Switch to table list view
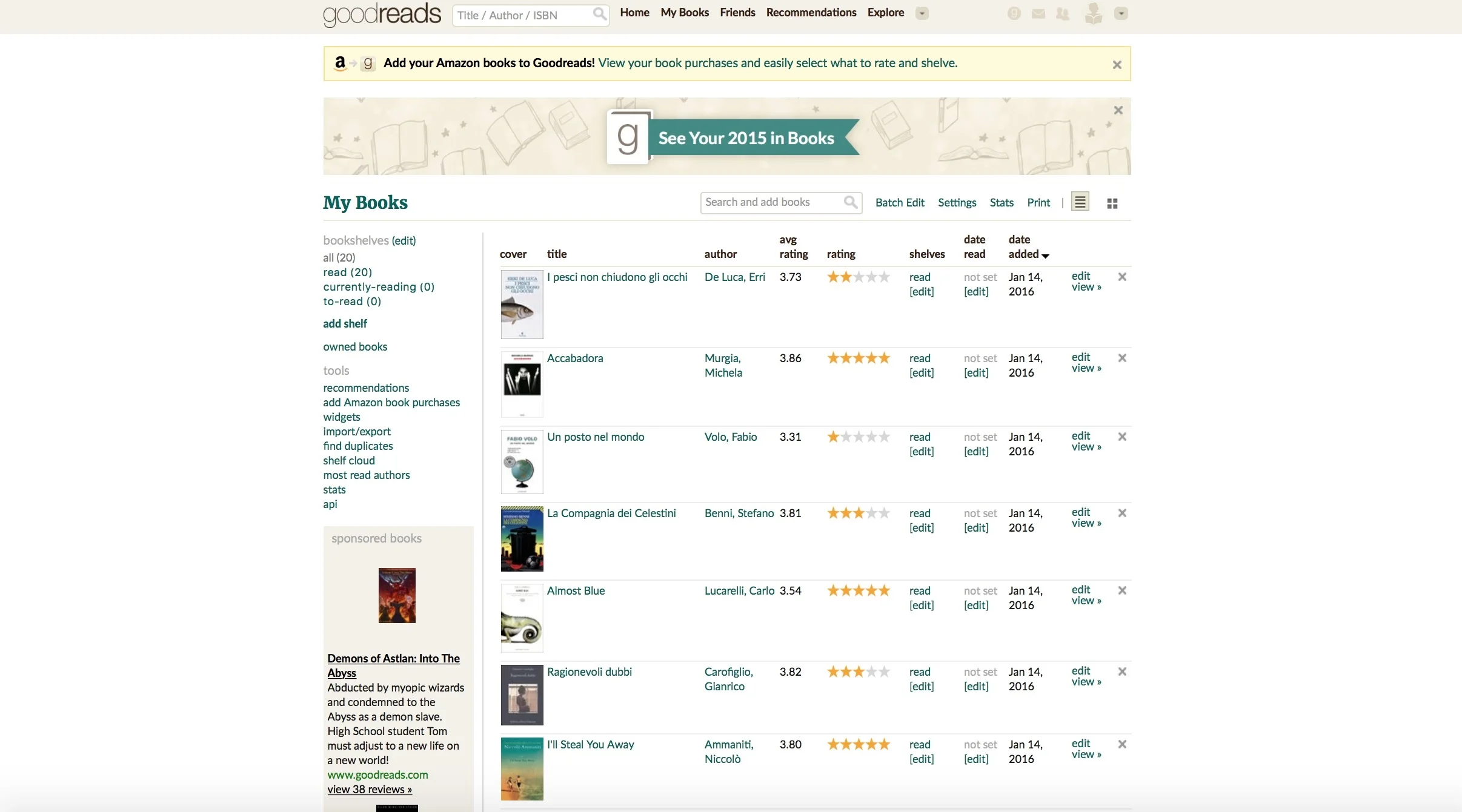The image size is (1462, 812). (1080, 202)
